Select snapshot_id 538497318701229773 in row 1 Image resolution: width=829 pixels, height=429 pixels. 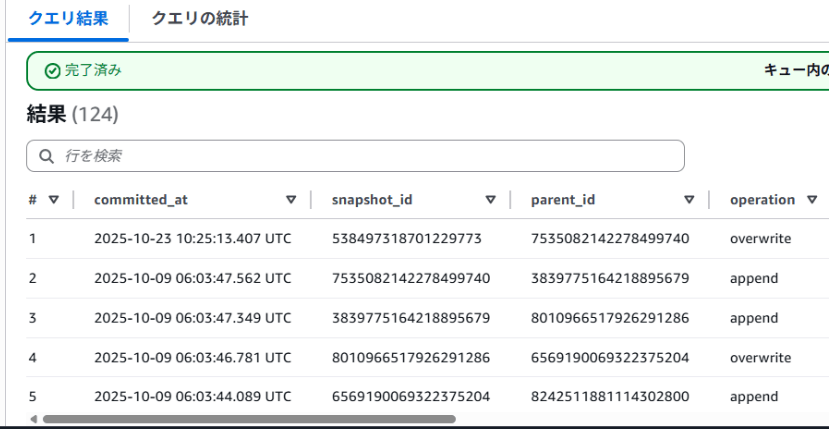(x=407, y=239)
